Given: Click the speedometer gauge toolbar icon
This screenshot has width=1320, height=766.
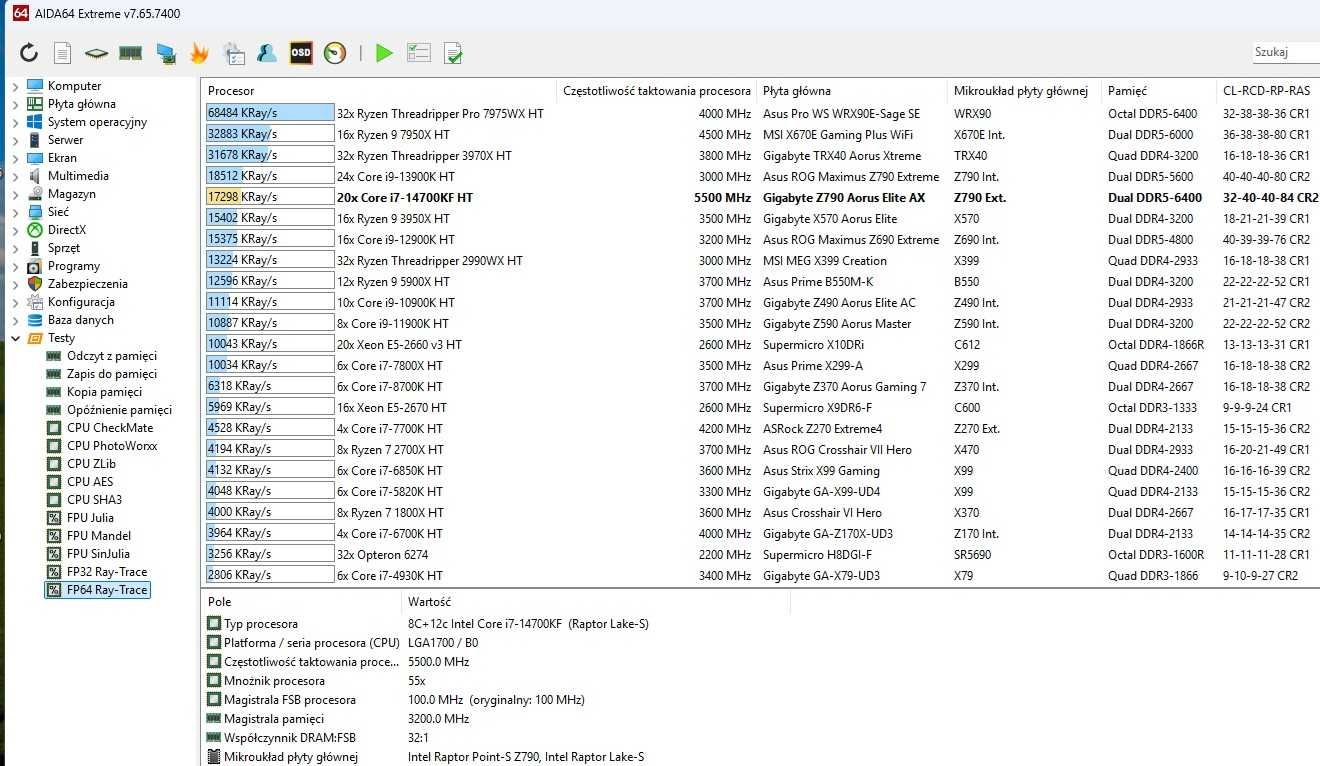Looking at the screenshot, I should pyautogui.click(x=335, y=53).
